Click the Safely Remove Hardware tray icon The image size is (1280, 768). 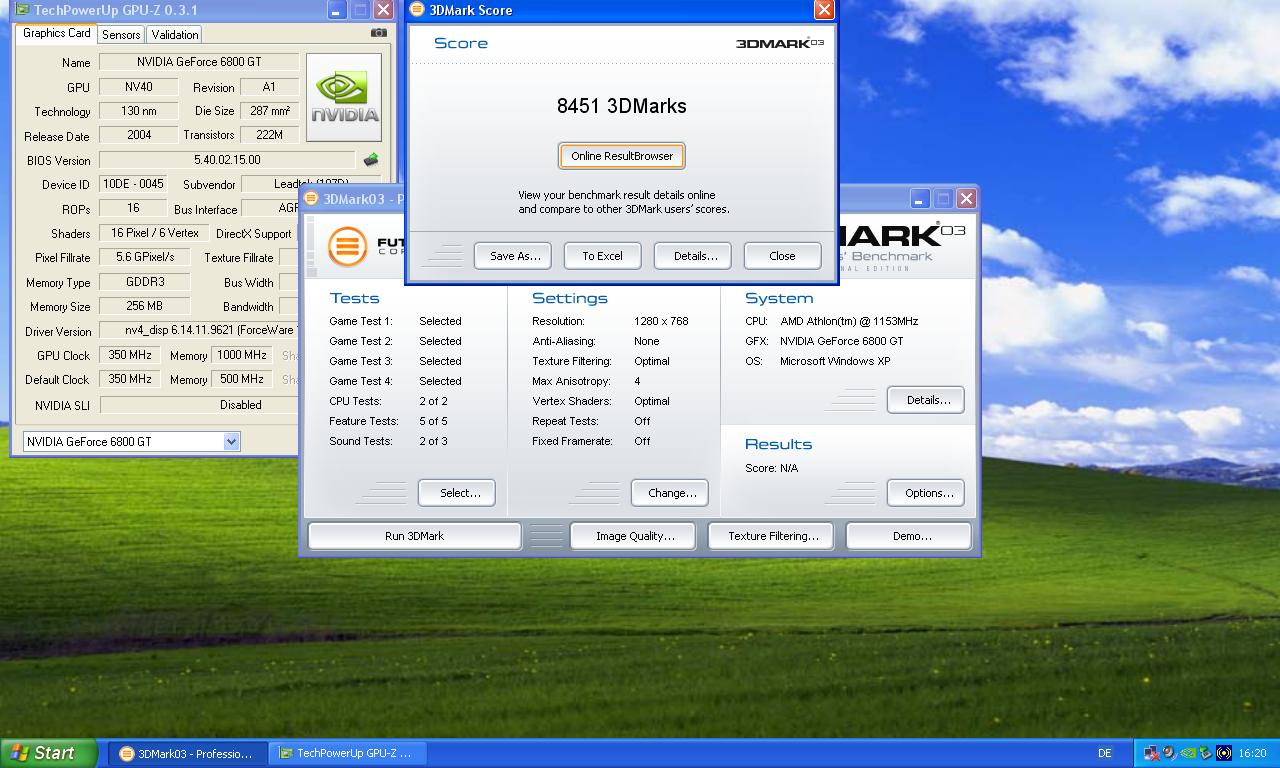(x=1206, y=753)
